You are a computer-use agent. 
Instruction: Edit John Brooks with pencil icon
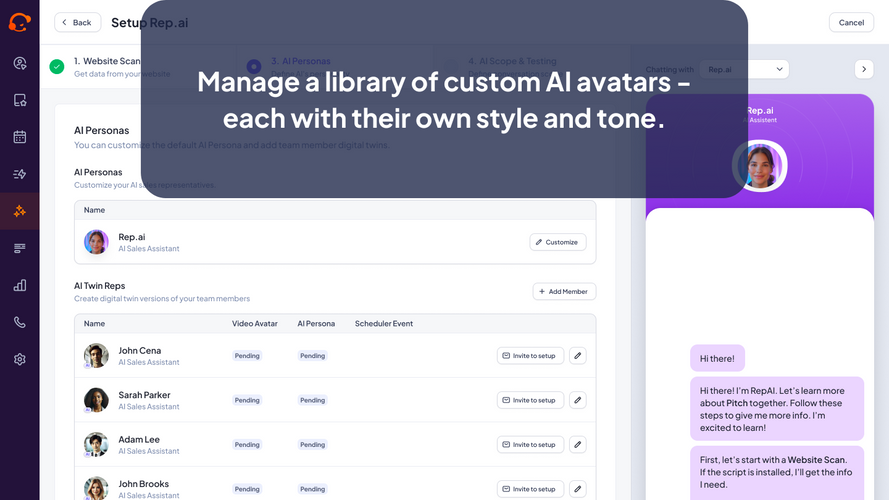click(578, 489)
